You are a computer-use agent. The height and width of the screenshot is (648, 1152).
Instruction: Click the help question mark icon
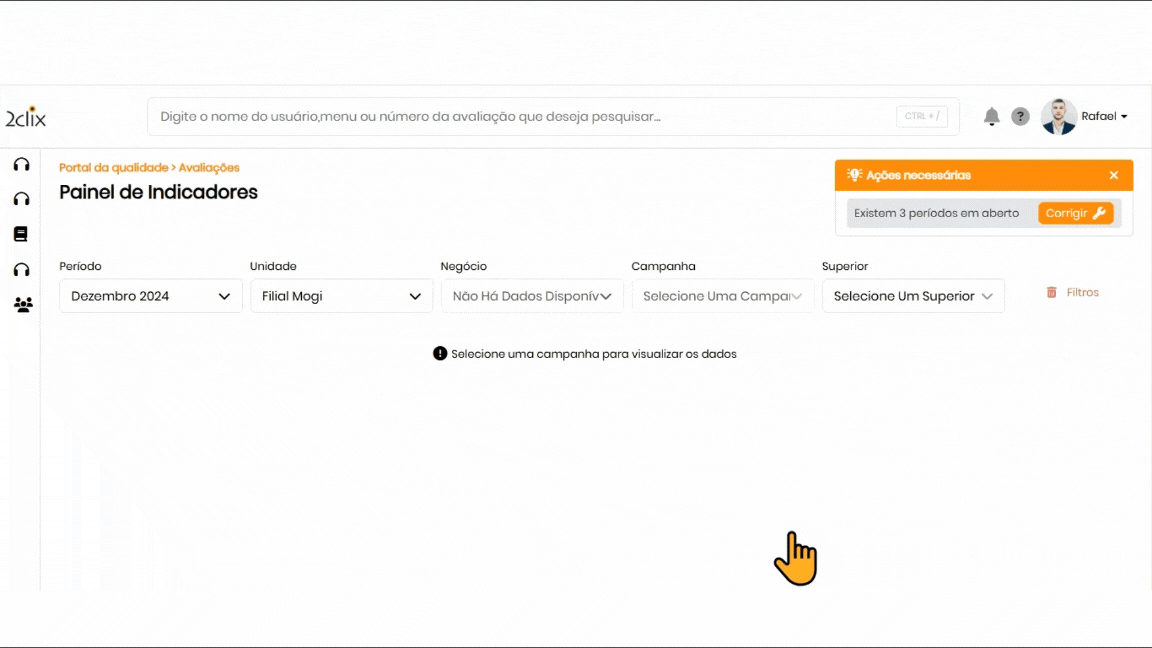point(1020,117)
